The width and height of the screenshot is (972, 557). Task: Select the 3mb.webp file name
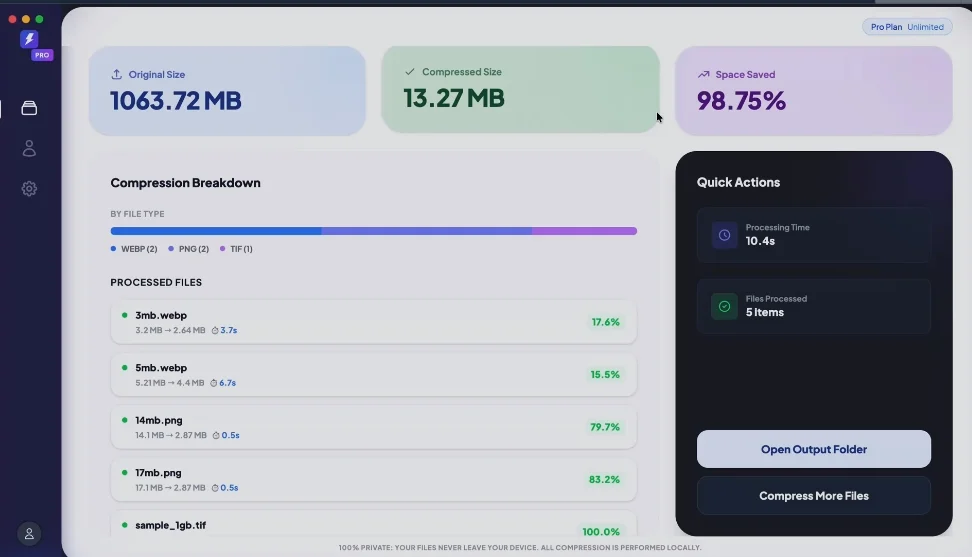161,315
